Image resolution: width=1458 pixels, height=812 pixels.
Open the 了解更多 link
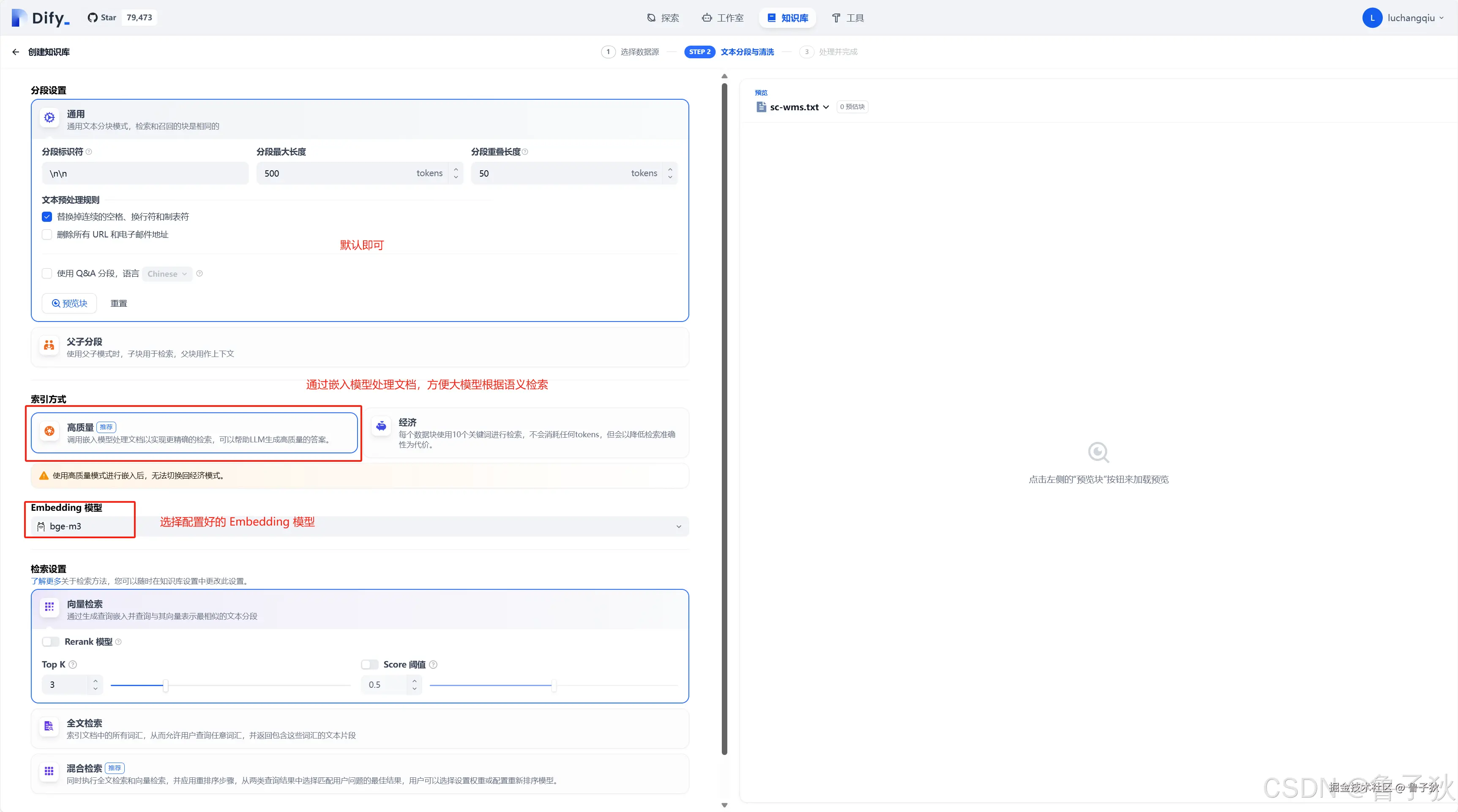(x=46, y=581)
